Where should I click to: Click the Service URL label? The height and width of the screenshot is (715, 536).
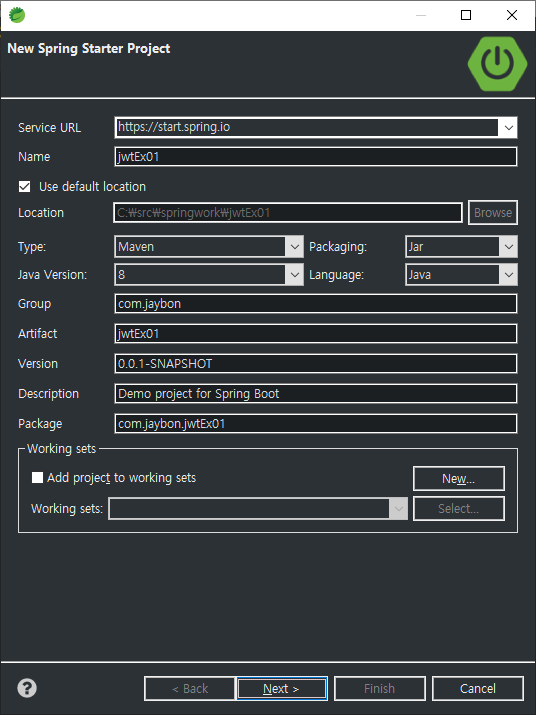49,128
